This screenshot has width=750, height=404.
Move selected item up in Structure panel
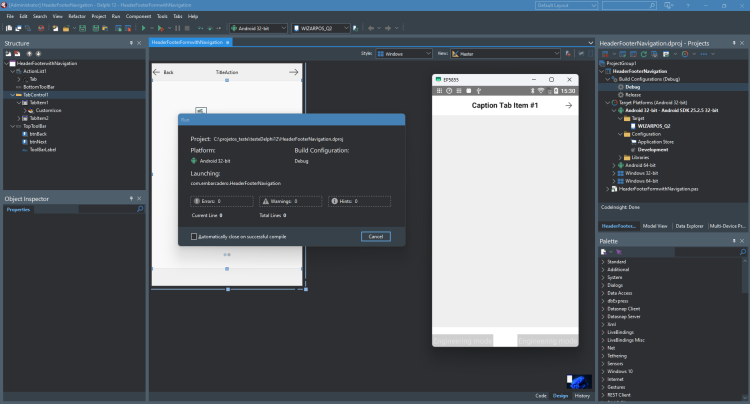pos(29,54)
